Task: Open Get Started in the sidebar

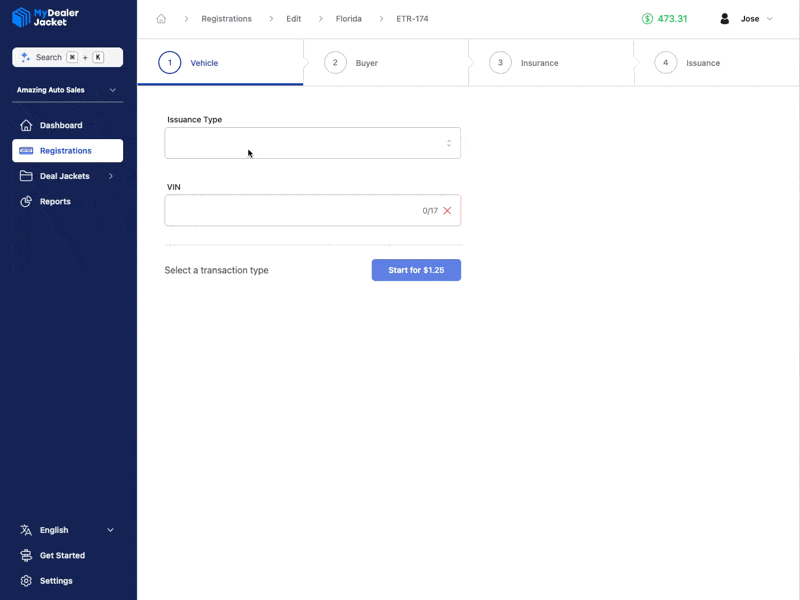Action: click(62, 555)
